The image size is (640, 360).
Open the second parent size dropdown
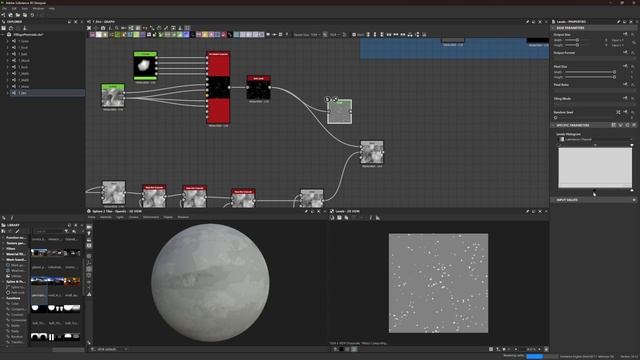335,35
